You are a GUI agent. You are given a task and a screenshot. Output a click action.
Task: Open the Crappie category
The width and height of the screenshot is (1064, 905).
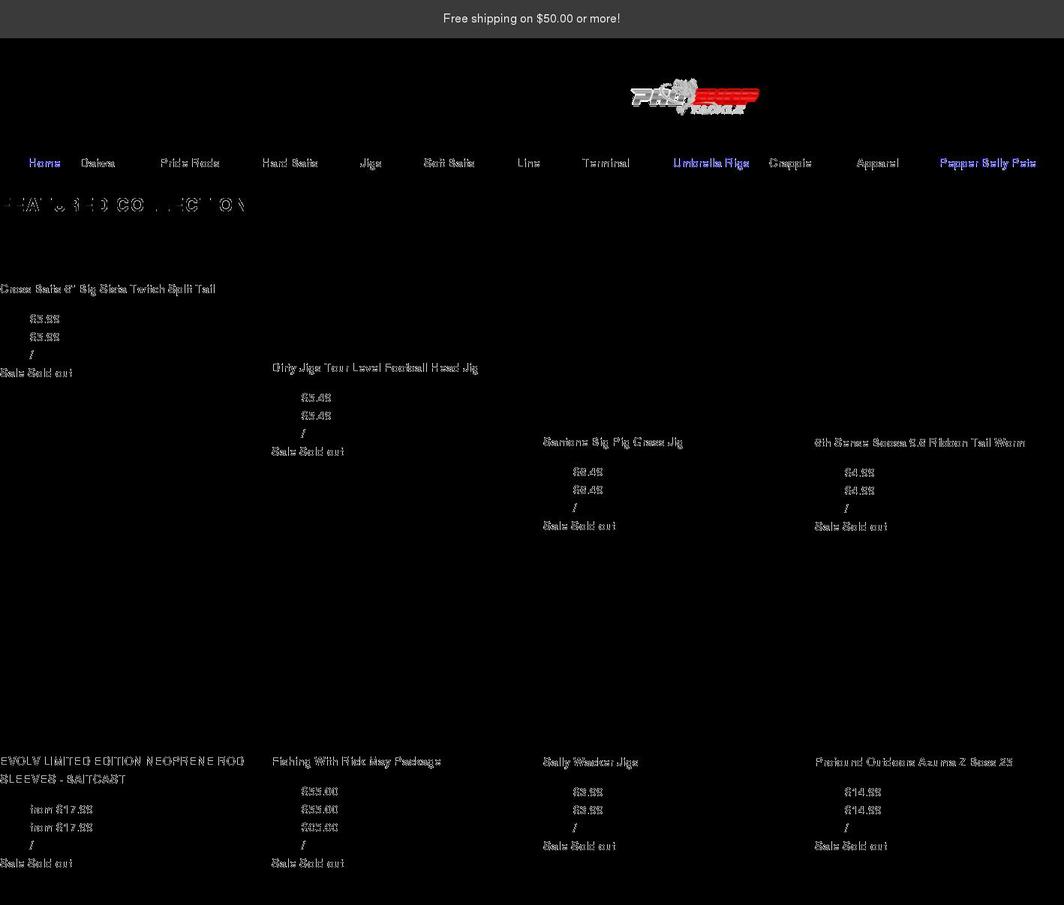click(790, 163)
